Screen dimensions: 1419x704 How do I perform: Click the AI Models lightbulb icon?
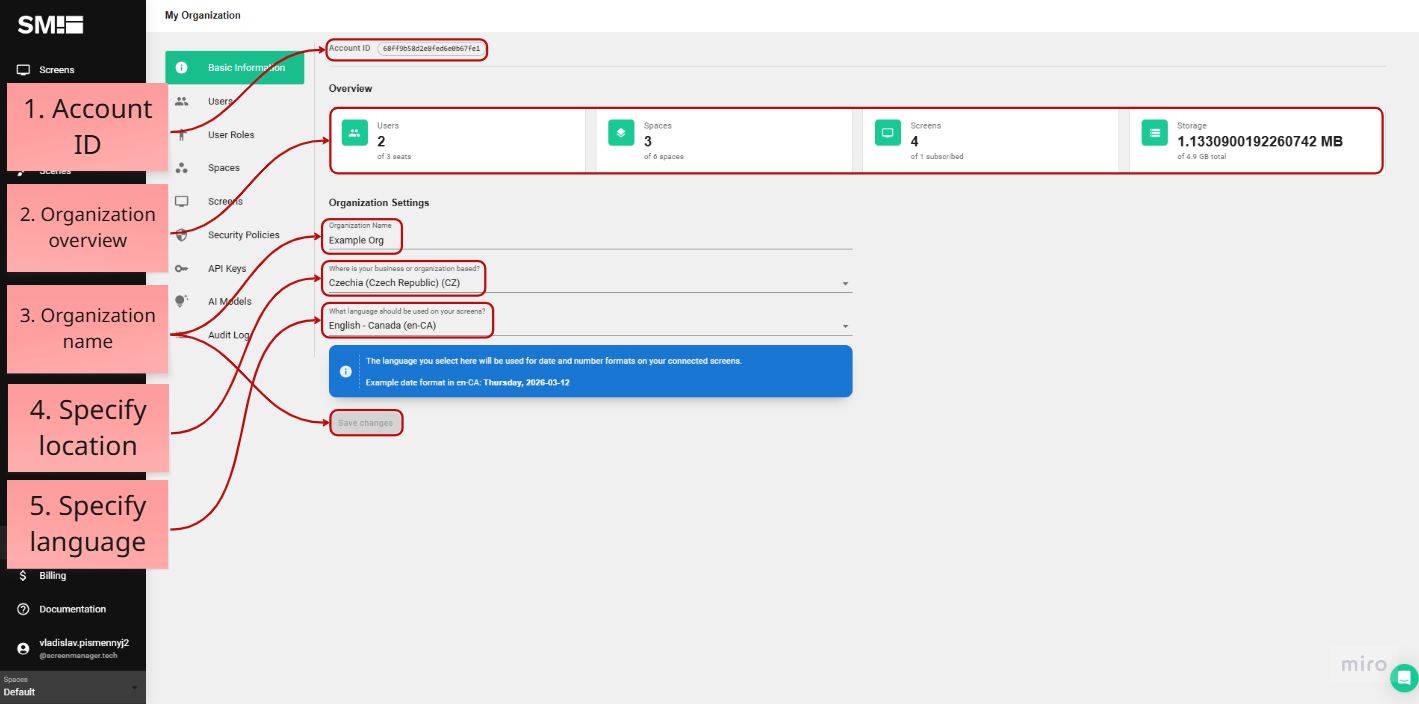[x=182, y=301]
